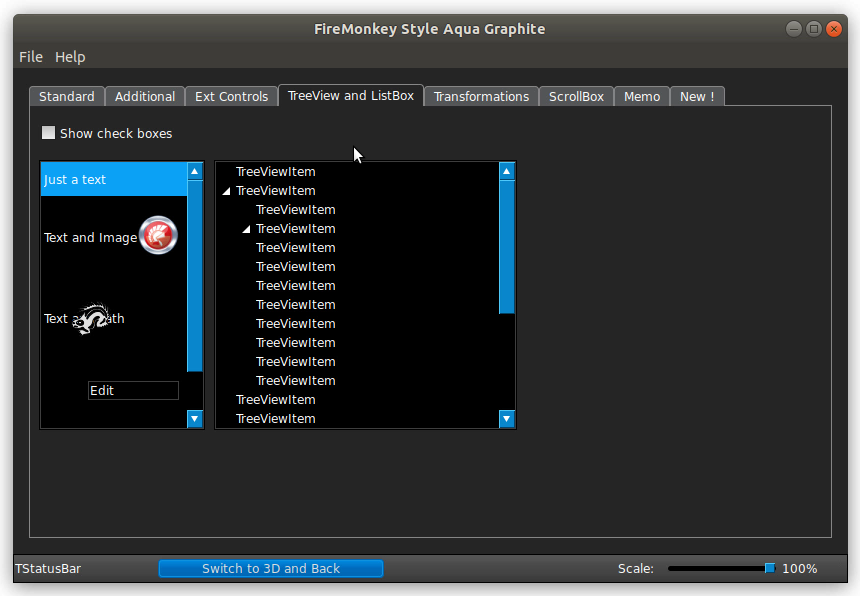Select the topmost TreeViewItem in the tree
The width and height of the screenshot is (860, 596).
pyautogui.click(x=275, y=172)
